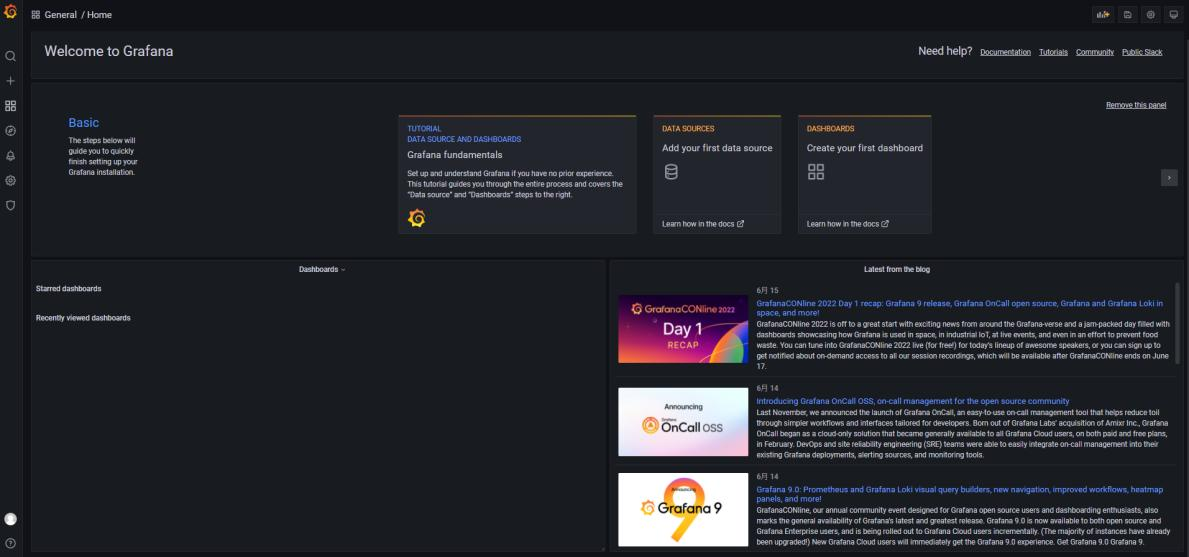
Task: Open the Explore compass icon
Action: point(11,131)
